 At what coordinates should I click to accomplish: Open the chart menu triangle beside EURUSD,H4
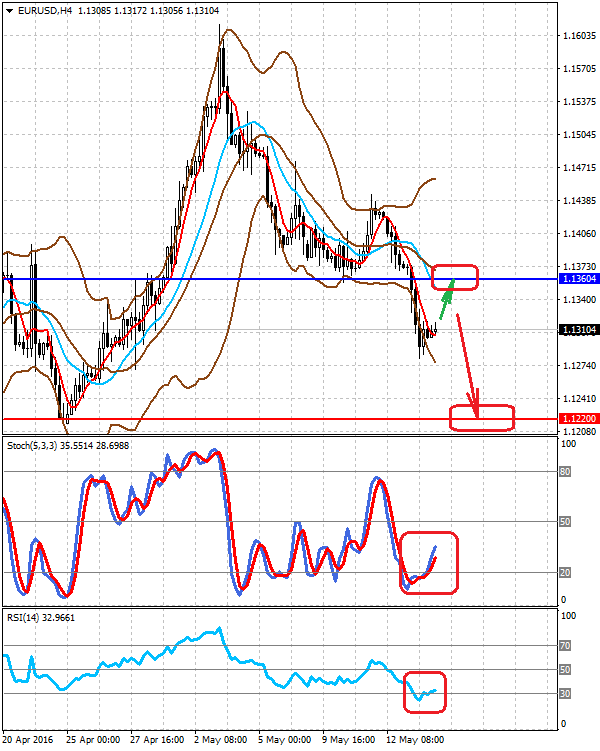[10, 11]
